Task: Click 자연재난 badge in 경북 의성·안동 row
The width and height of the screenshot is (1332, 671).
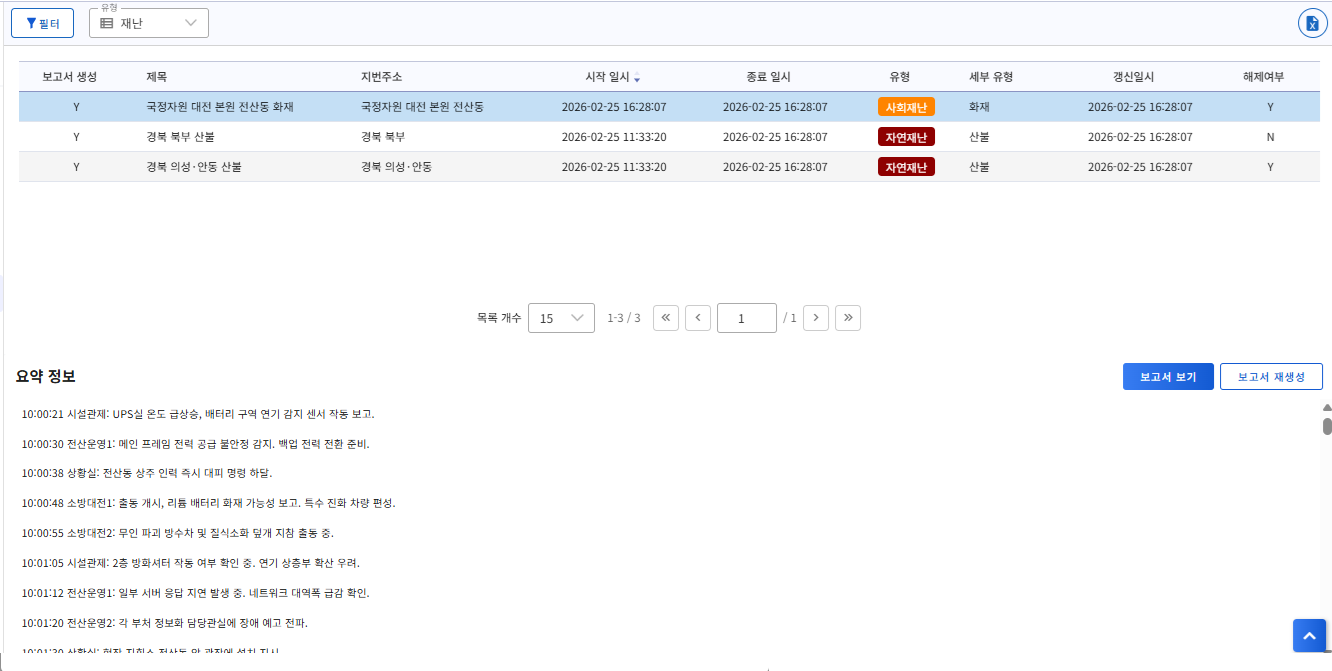Action: coord(906,167)
